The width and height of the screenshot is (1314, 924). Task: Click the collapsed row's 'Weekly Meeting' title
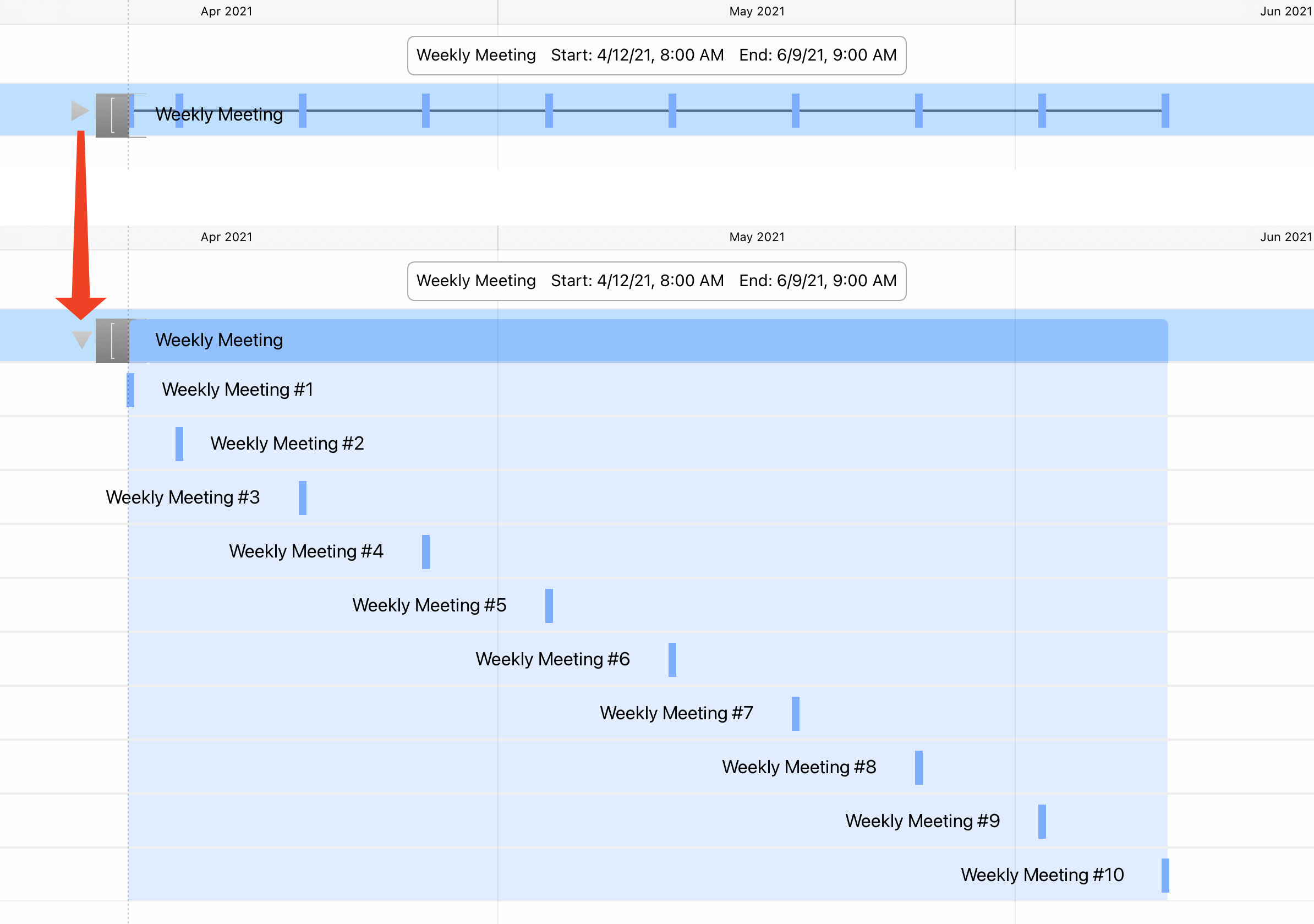(219, 114)
